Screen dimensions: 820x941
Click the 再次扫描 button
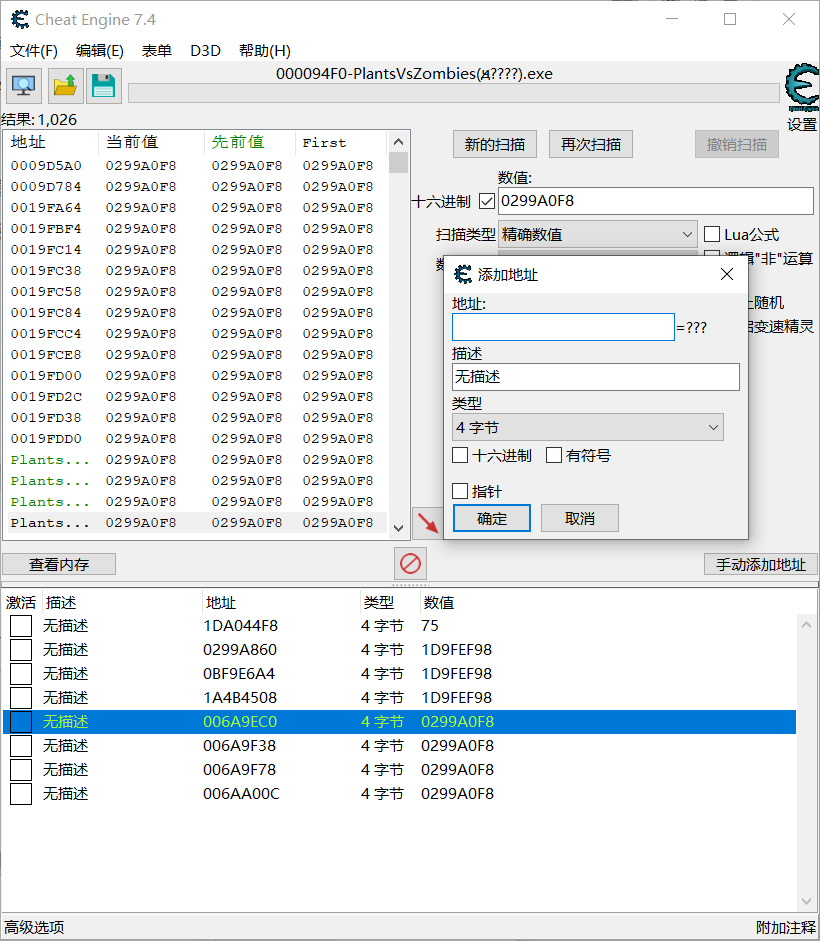[591, 144]
